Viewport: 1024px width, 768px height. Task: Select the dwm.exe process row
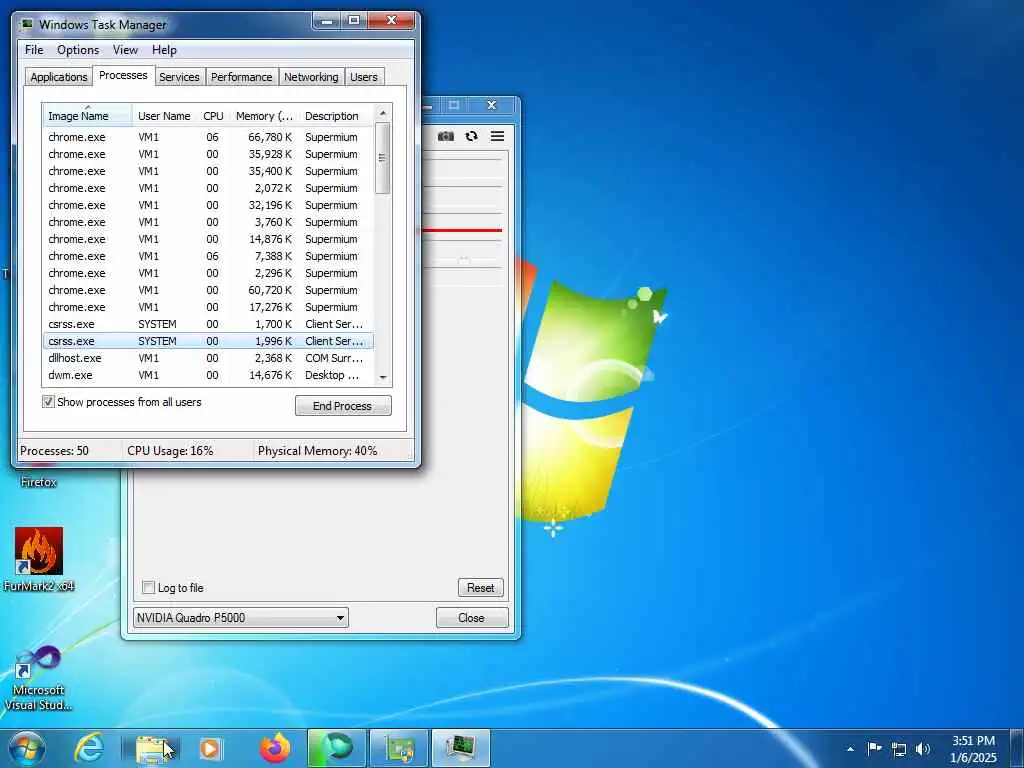click(208, 375)
